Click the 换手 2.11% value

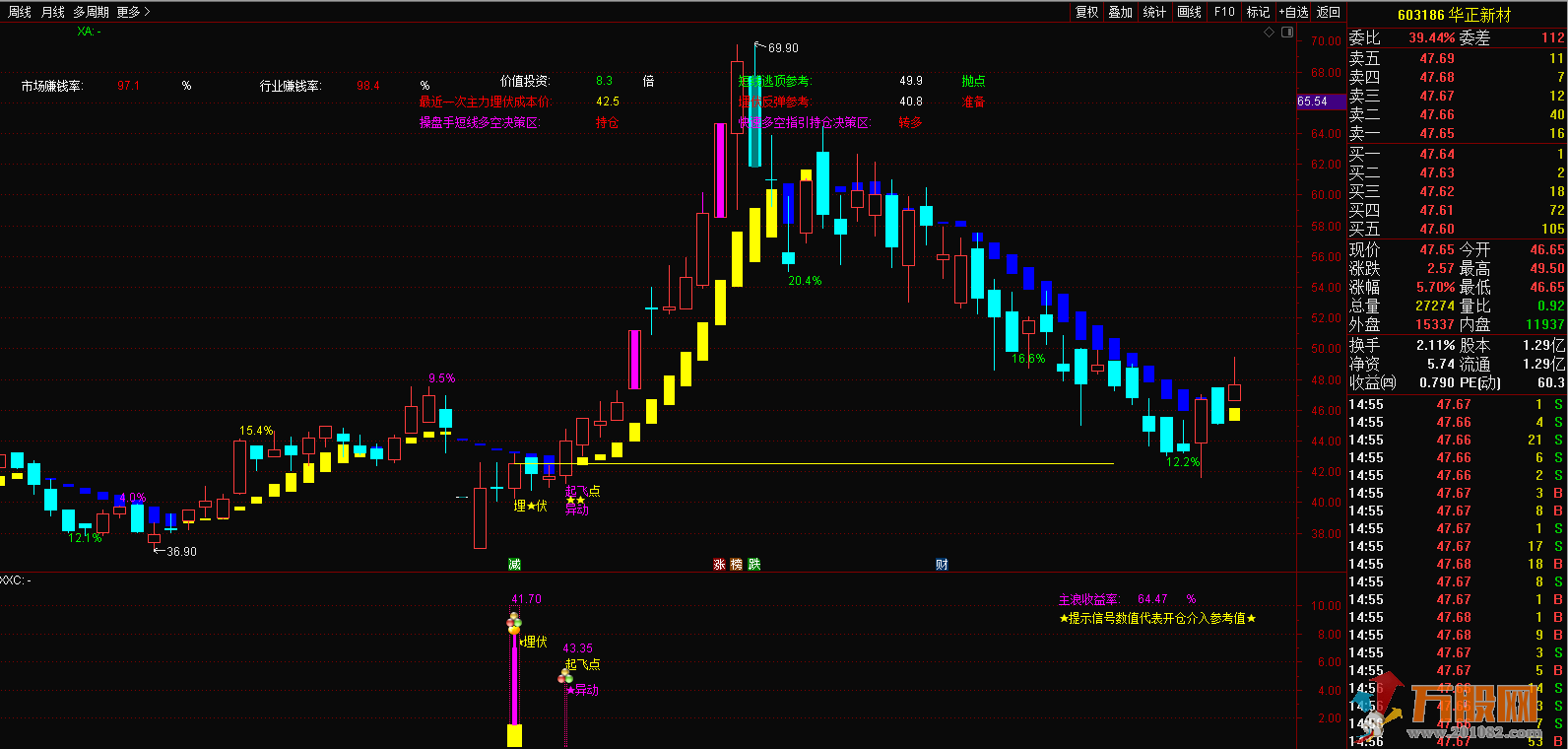(x=1435, y=346)
